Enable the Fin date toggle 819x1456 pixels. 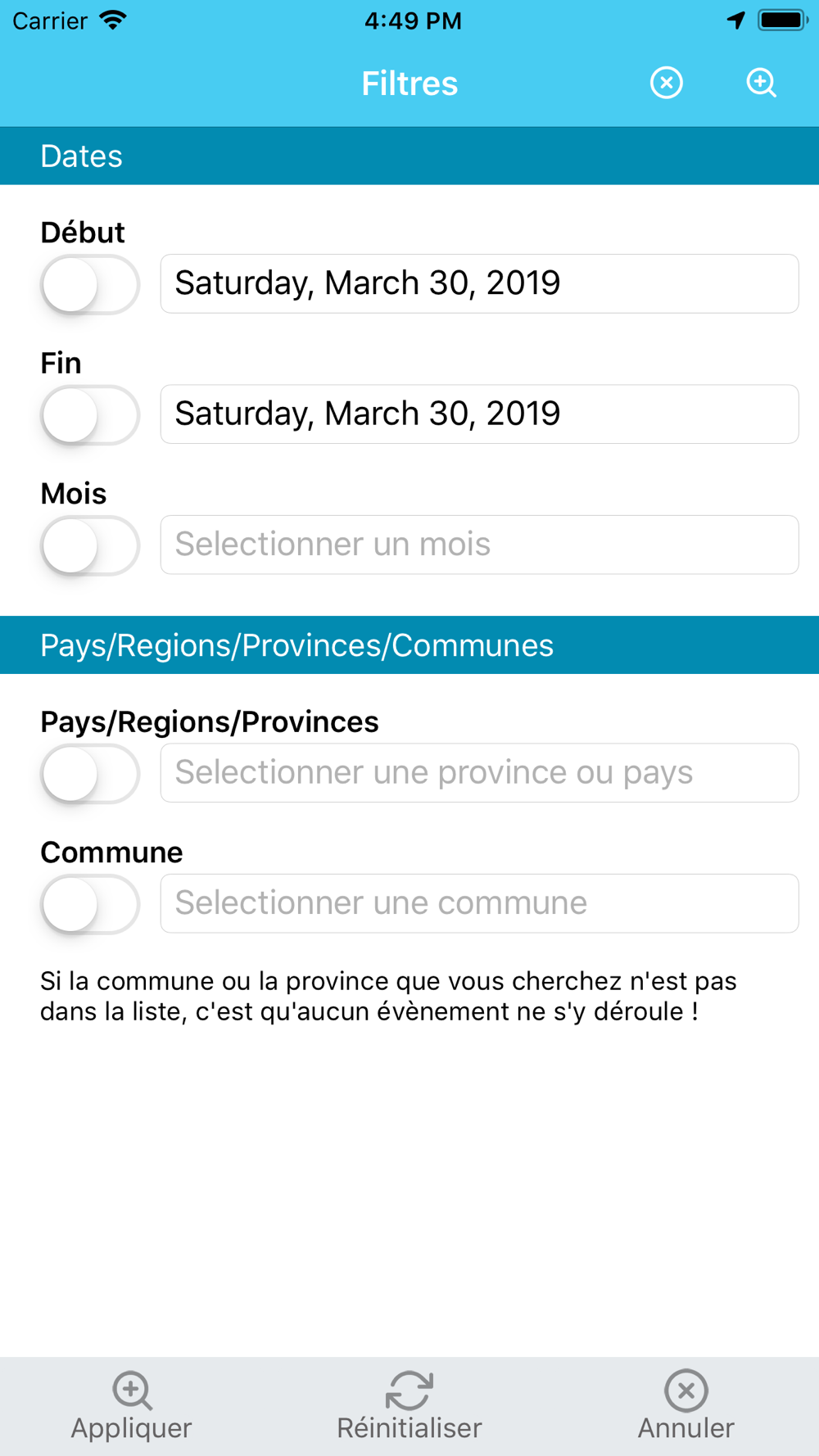pyautogui.click(x=90, y=414)
